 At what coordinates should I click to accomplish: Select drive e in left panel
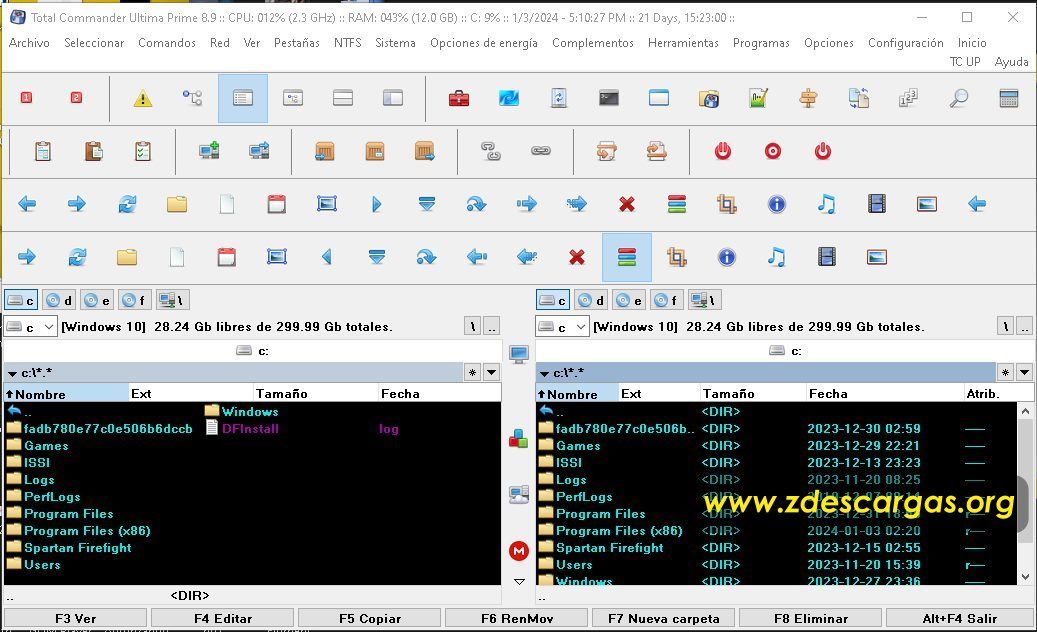click(x=97, y=300)
